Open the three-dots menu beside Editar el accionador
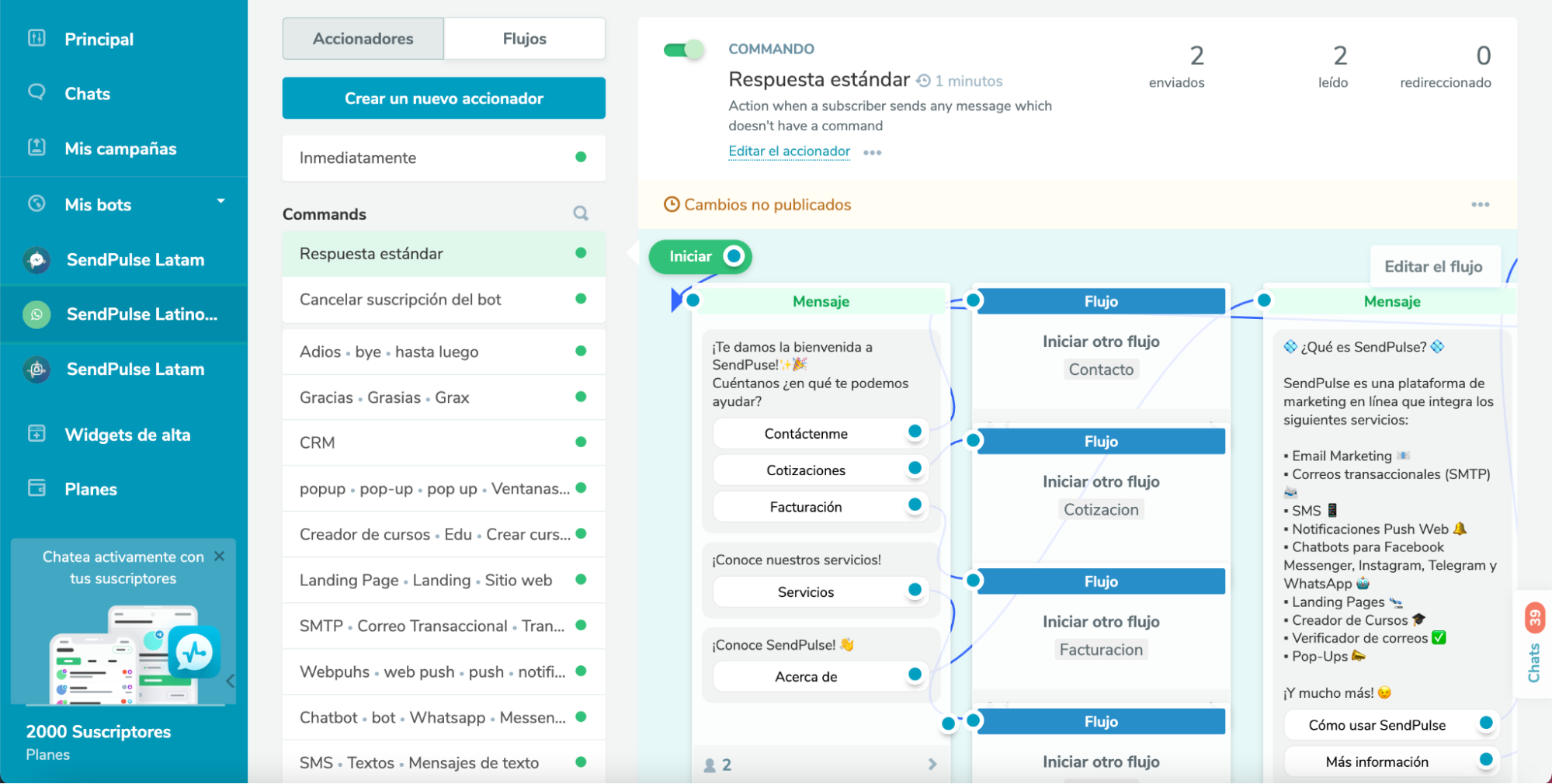The image size is (1552, 784). (873, 153)
